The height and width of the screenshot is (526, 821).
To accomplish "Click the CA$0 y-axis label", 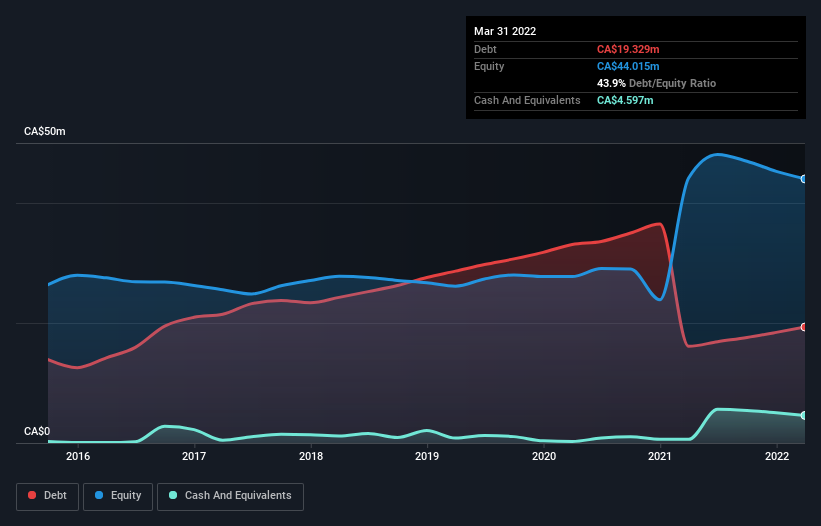I will tap(37, 431).
